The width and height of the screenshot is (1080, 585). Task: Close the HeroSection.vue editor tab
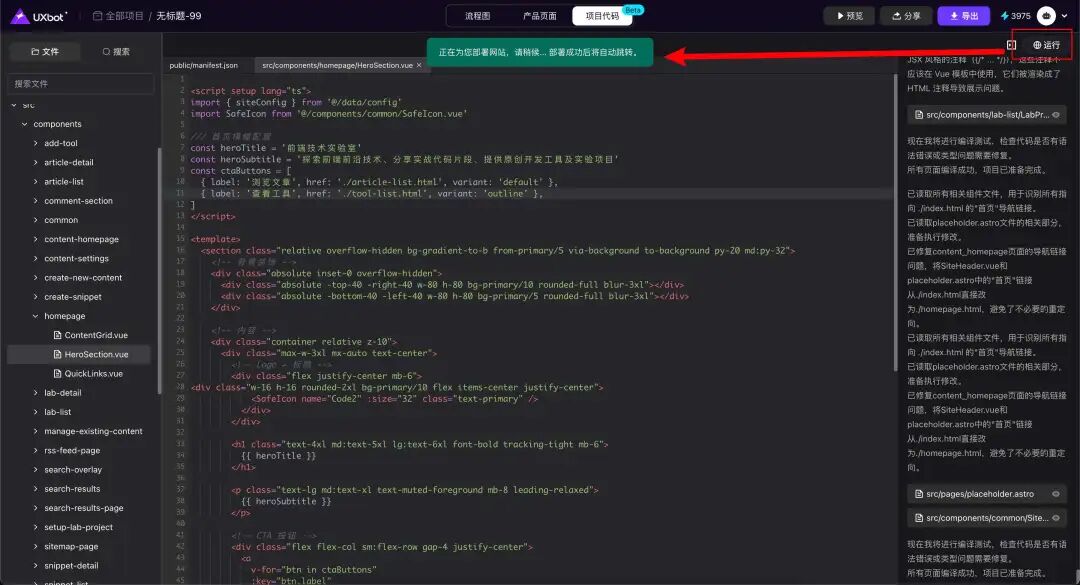tap(419, 65)
